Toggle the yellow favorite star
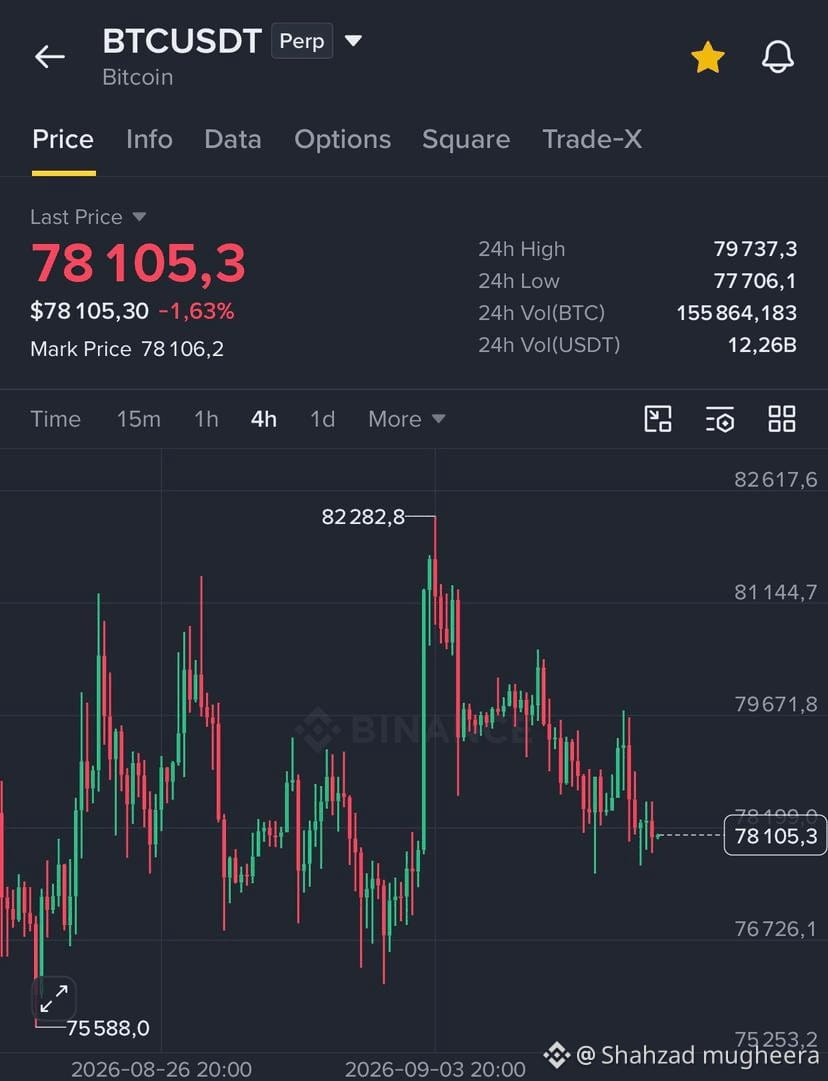 pyautogui.click(x=707, y=57)
